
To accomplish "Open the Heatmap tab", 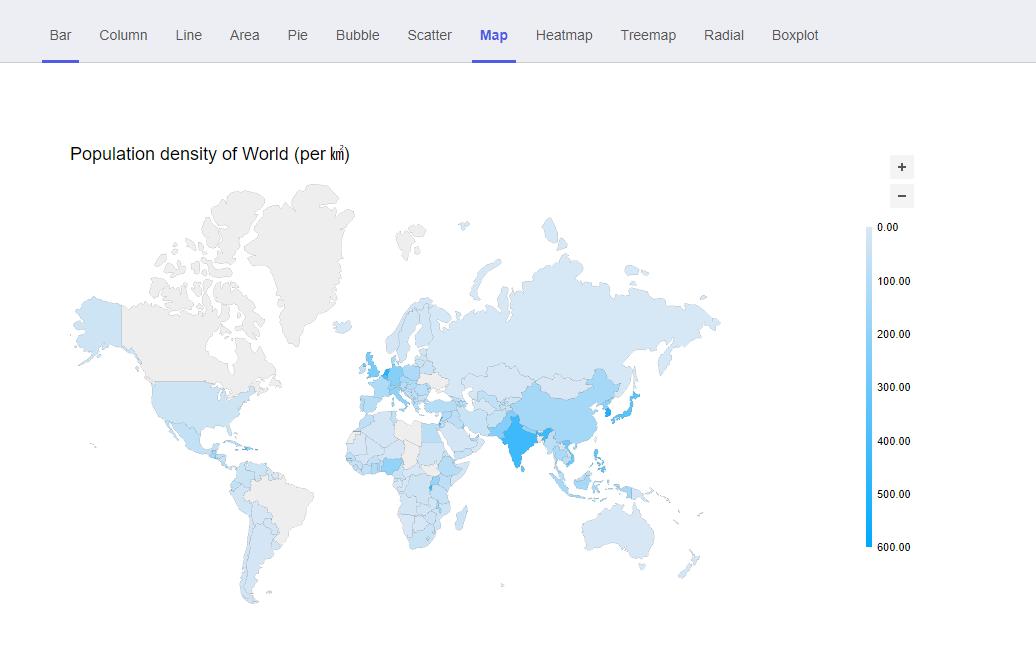I will (x=564, y=35).
